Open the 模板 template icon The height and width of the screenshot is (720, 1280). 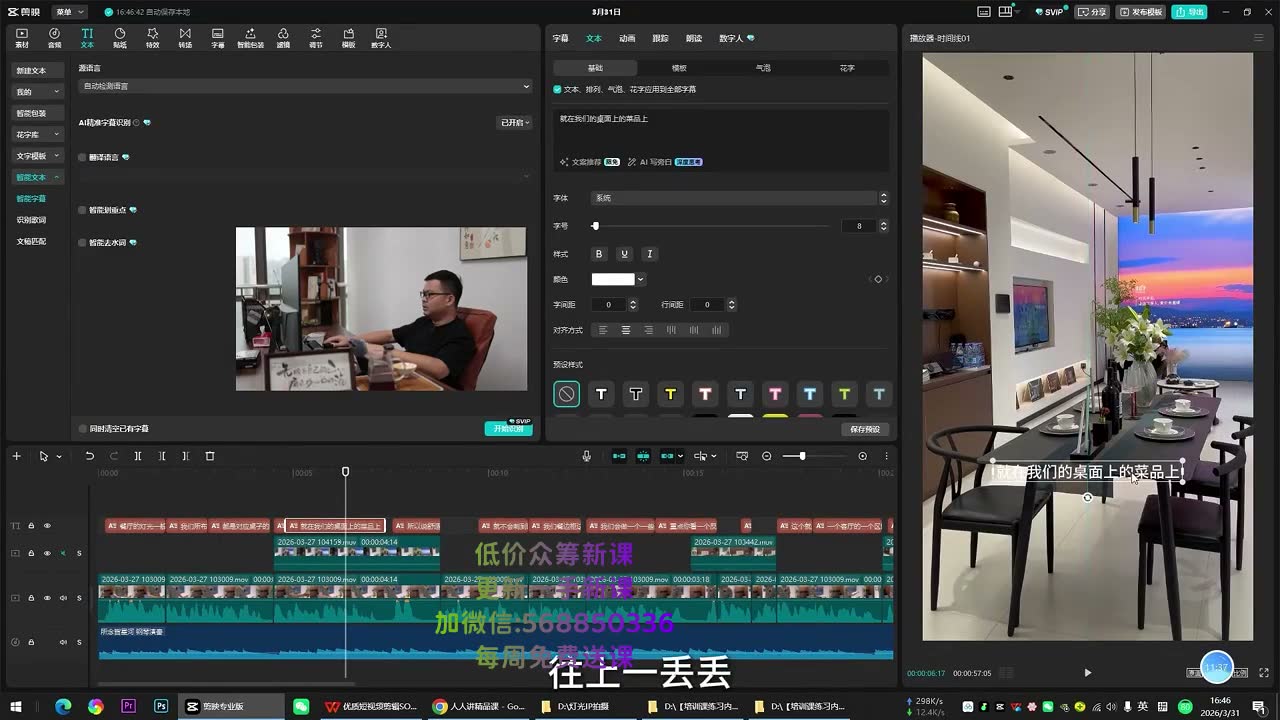pyautogui.click(x=348, y=38)
